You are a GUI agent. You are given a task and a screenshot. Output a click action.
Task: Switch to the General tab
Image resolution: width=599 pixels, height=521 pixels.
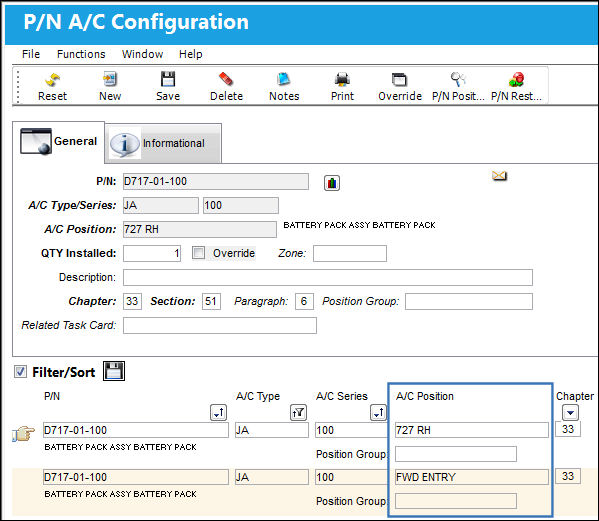pyautogui.click(x=58, y=141)
